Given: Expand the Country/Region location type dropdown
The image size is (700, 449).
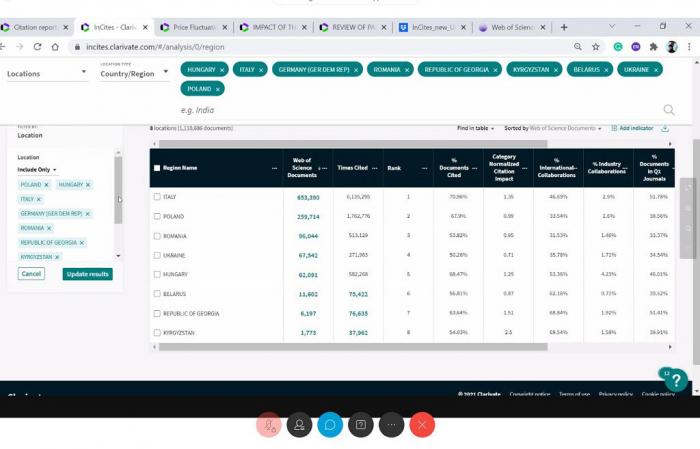Looking at the screenshot, I should tap(134, 74).
